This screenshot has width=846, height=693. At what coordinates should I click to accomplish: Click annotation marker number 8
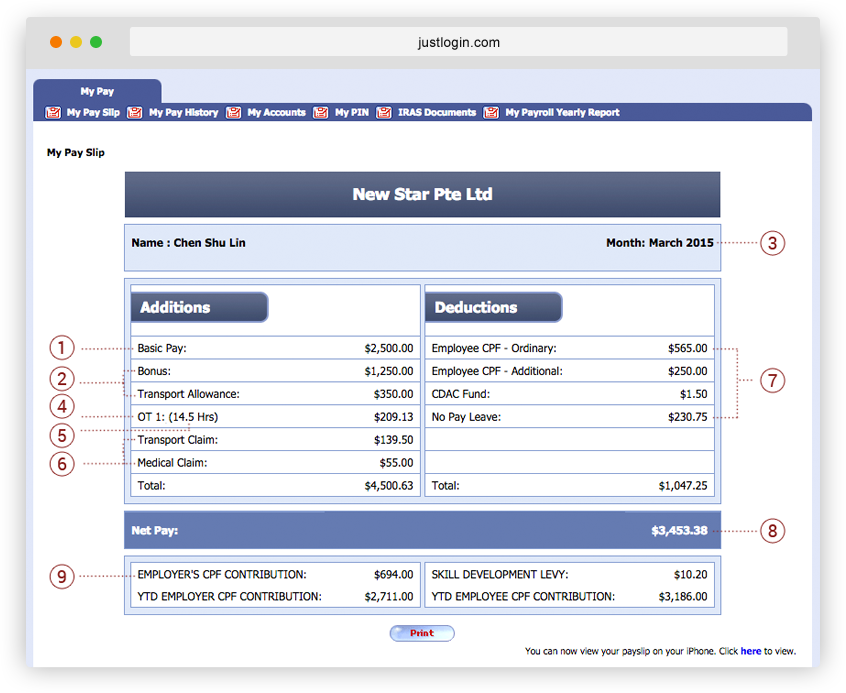[x=772, y=531]
